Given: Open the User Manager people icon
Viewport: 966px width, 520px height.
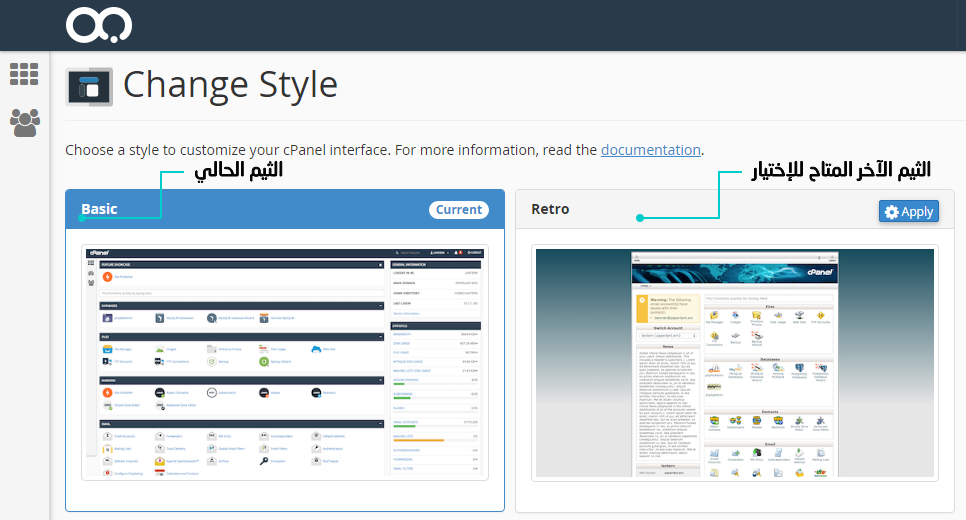Looking at the screenshot, I should [x=24, y=122].
